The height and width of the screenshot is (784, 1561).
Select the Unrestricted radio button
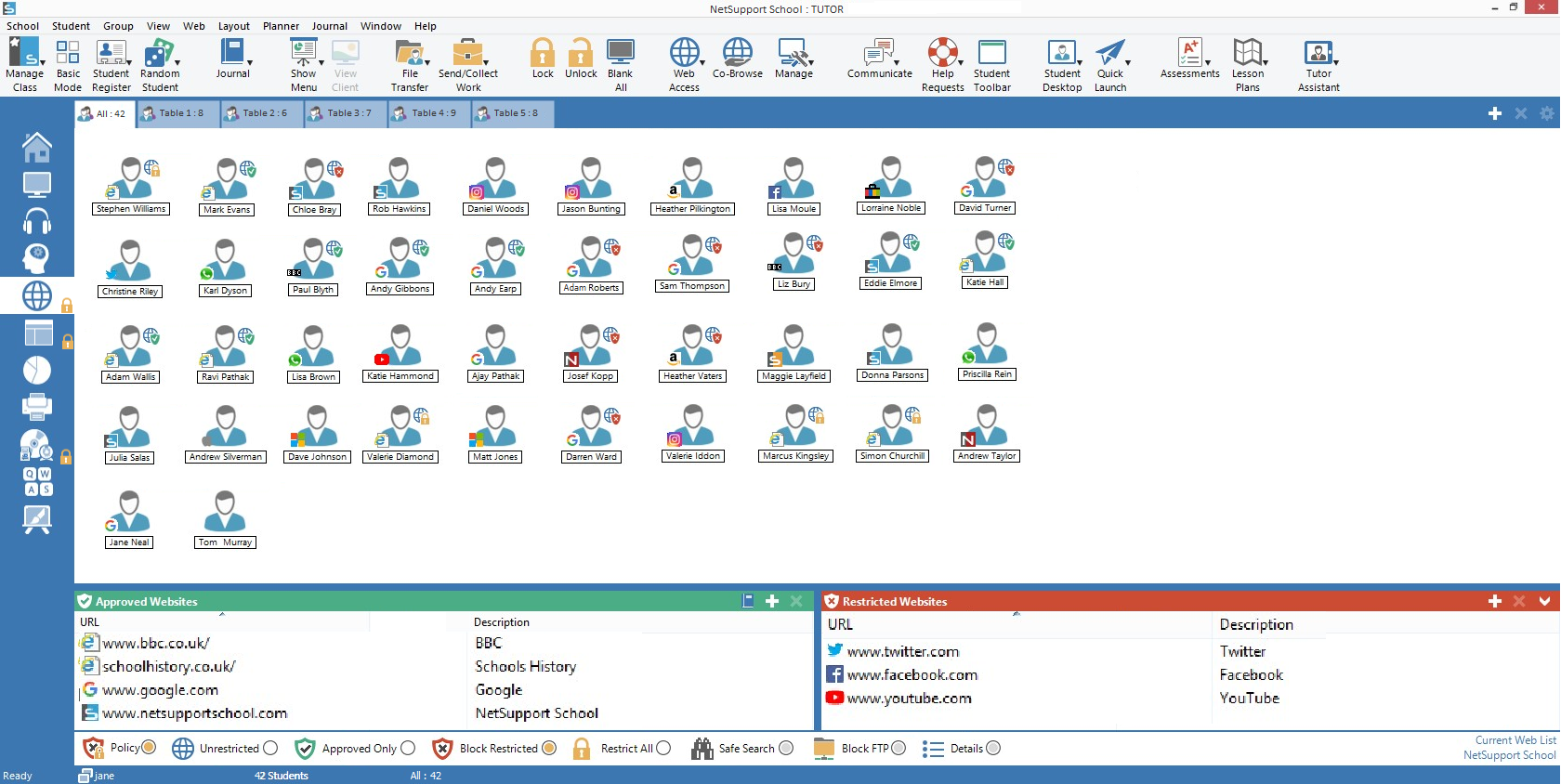tap(270, 748)
